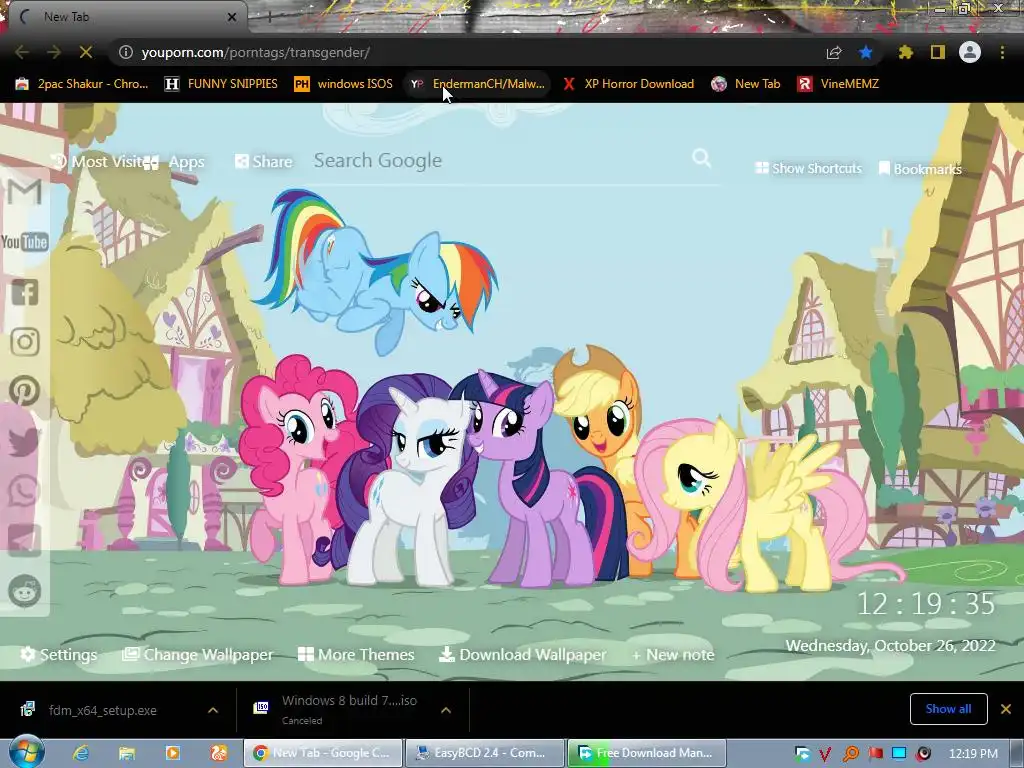Open the 2pac Shakur bookmark
This screenshot has height=768, width=1024.
tap(82, 84)
